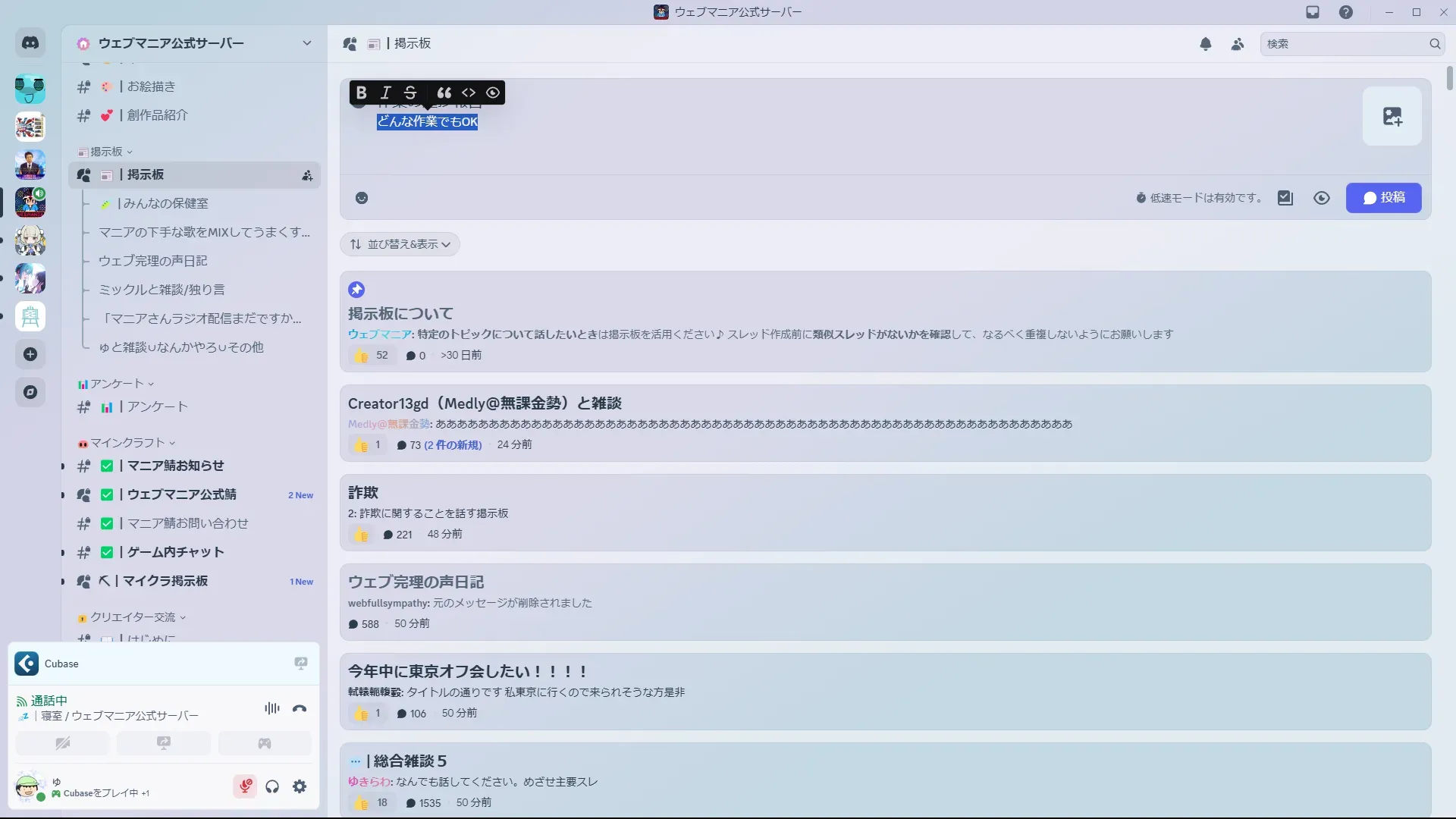Open notification settings bell icon

(x=1206, y=44)
